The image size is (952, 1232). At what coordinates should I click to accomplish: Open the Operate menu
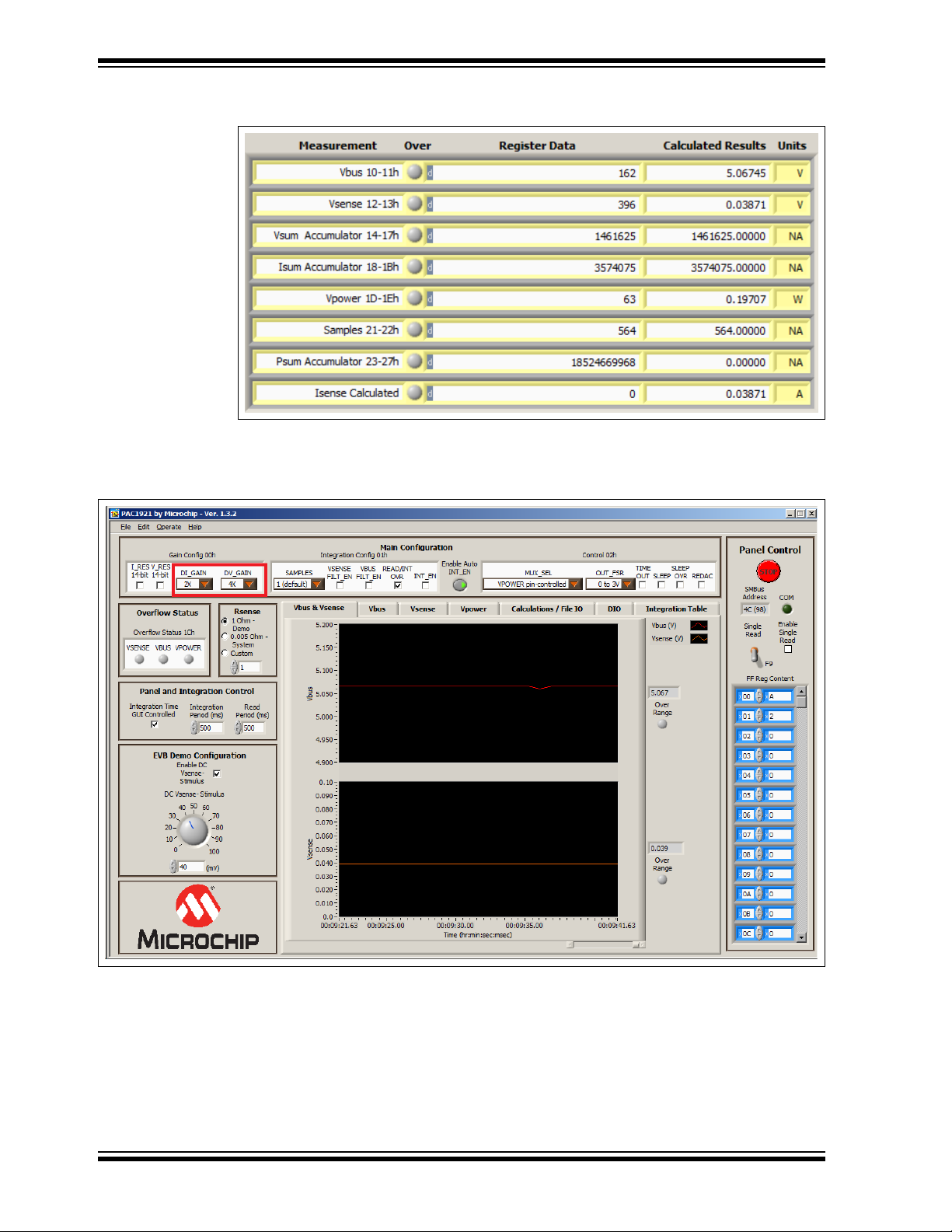click(x=169, y=527)
